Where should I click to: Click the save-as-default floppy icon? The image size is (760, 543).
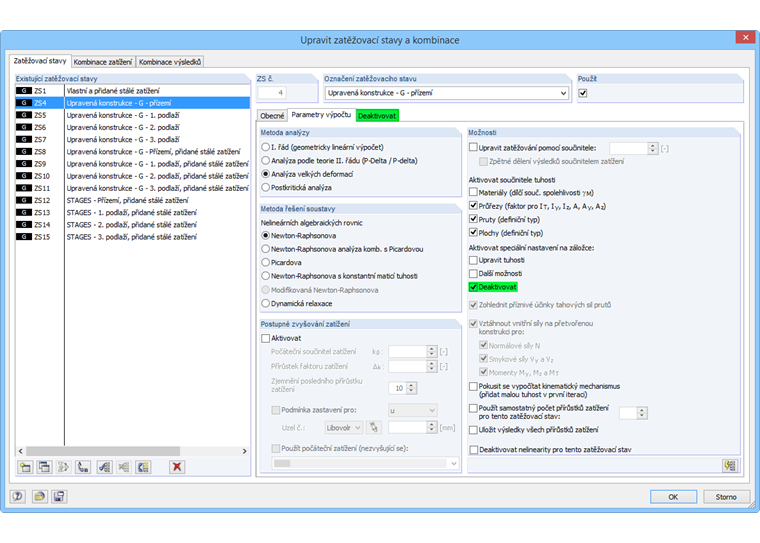(59, 496)
